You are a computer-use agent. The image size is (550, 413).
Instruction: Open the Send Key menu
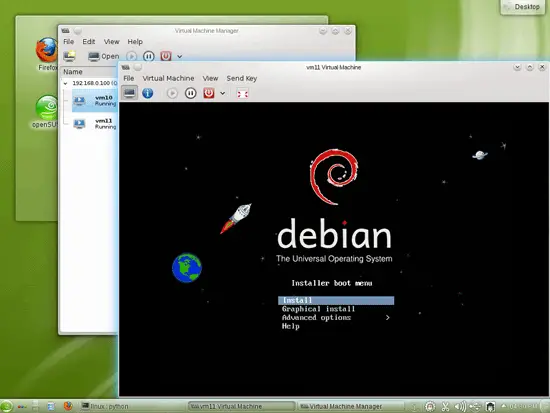(x=242, y=78)
